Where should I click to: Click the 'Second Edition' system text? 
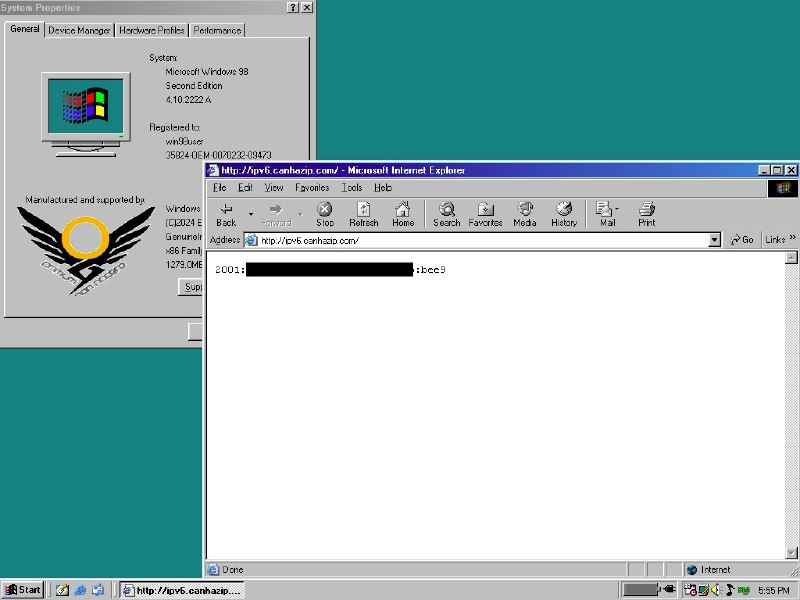(x=194, y=86)
